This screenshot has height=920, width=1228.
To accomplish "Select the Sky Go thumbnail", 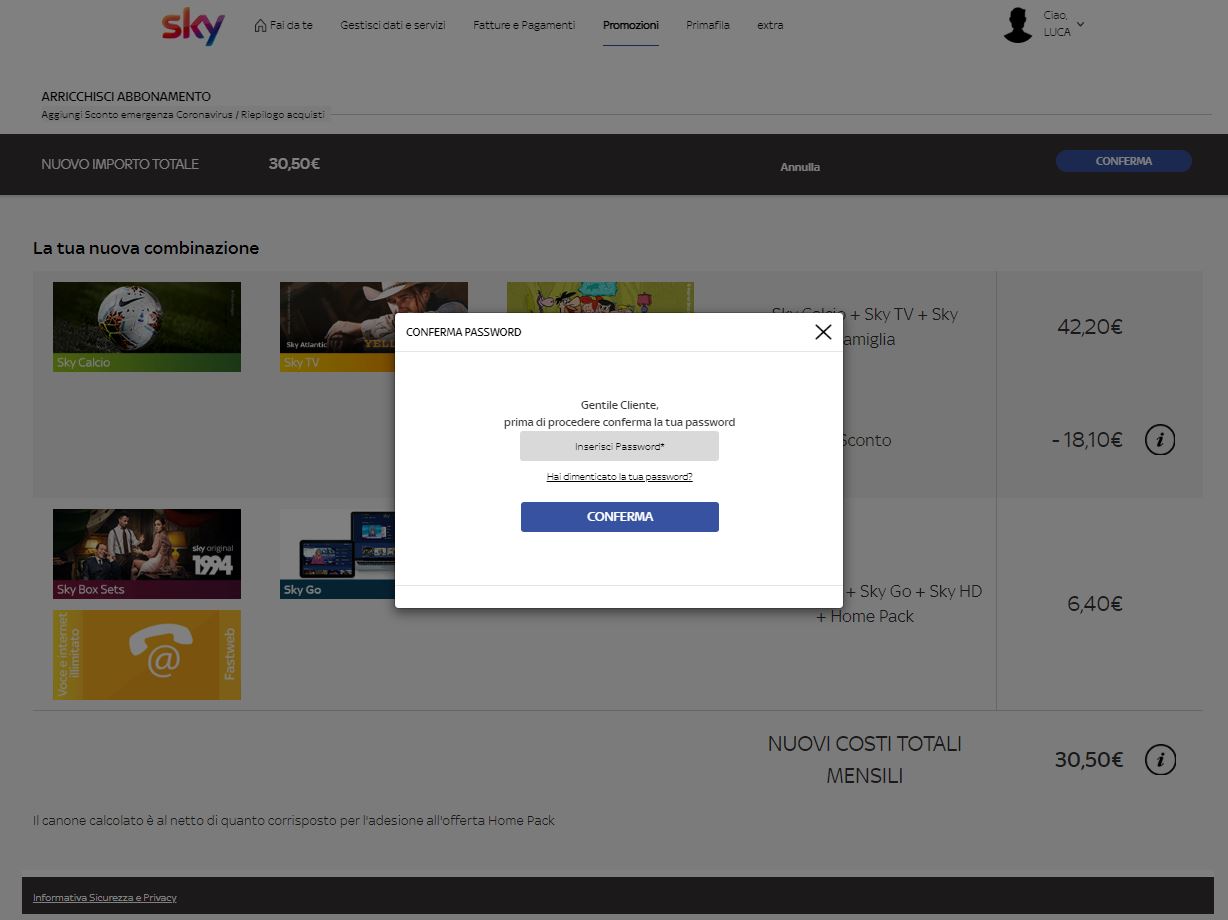I will 337,554.
